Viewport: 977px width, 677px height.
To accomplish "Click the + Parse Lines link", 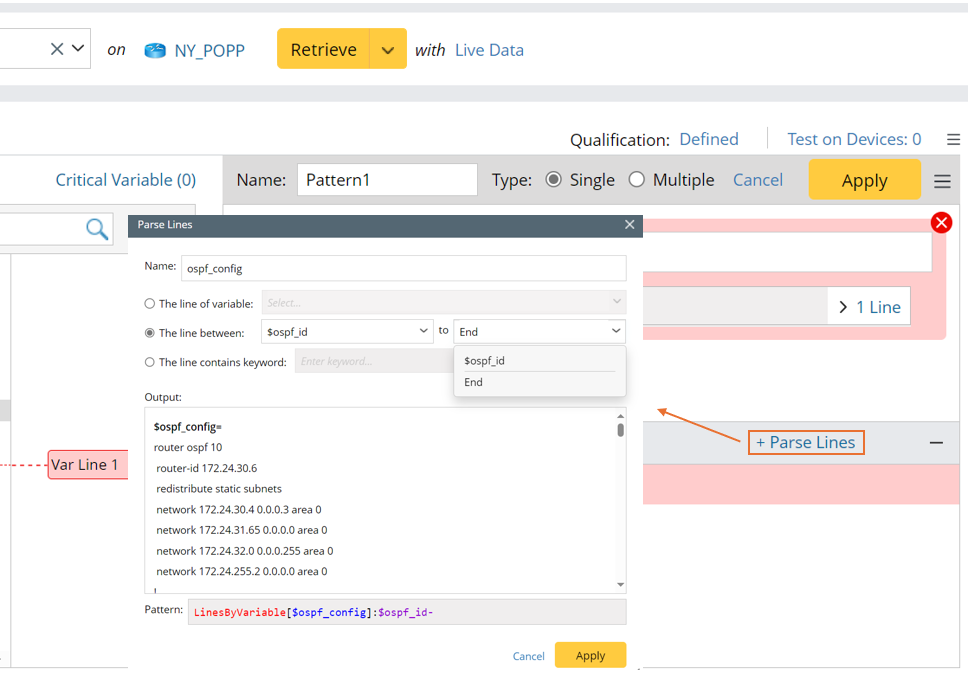I will click(805, 443).
